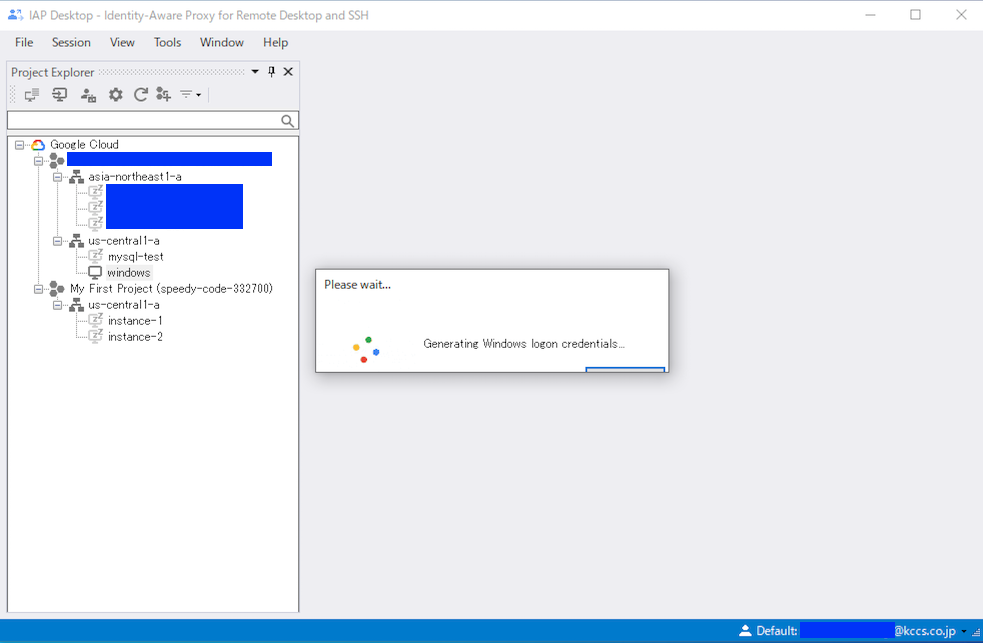Viewport: 983px width, 643px height.
Task: Open the instance filter dropdown arrow
Action: click(x=196, y=94)
